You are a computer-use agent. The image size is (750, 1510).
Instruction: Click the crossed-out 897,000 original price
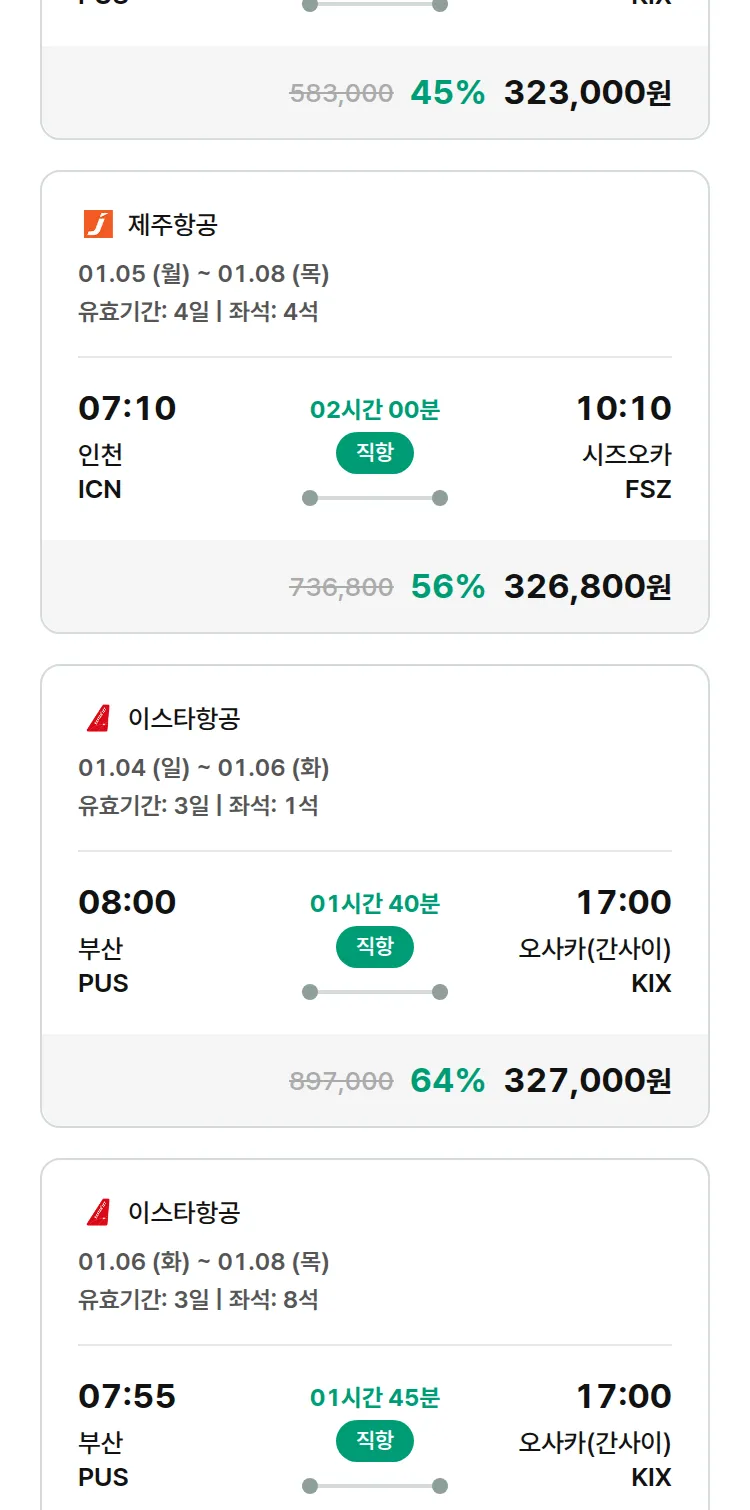click(341, 1081)
